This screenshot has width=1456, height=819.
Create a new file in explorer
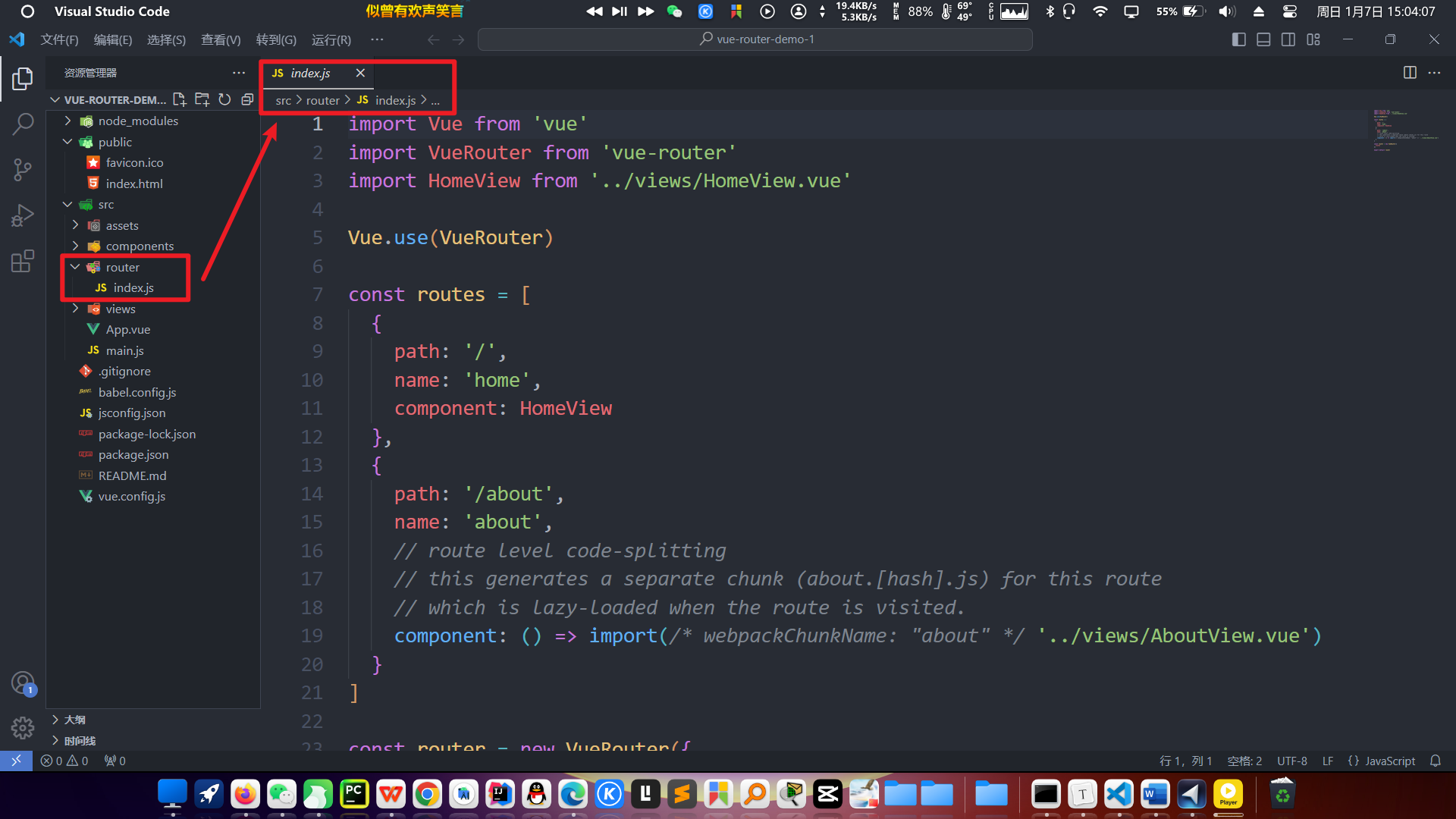tap(180, 99)
